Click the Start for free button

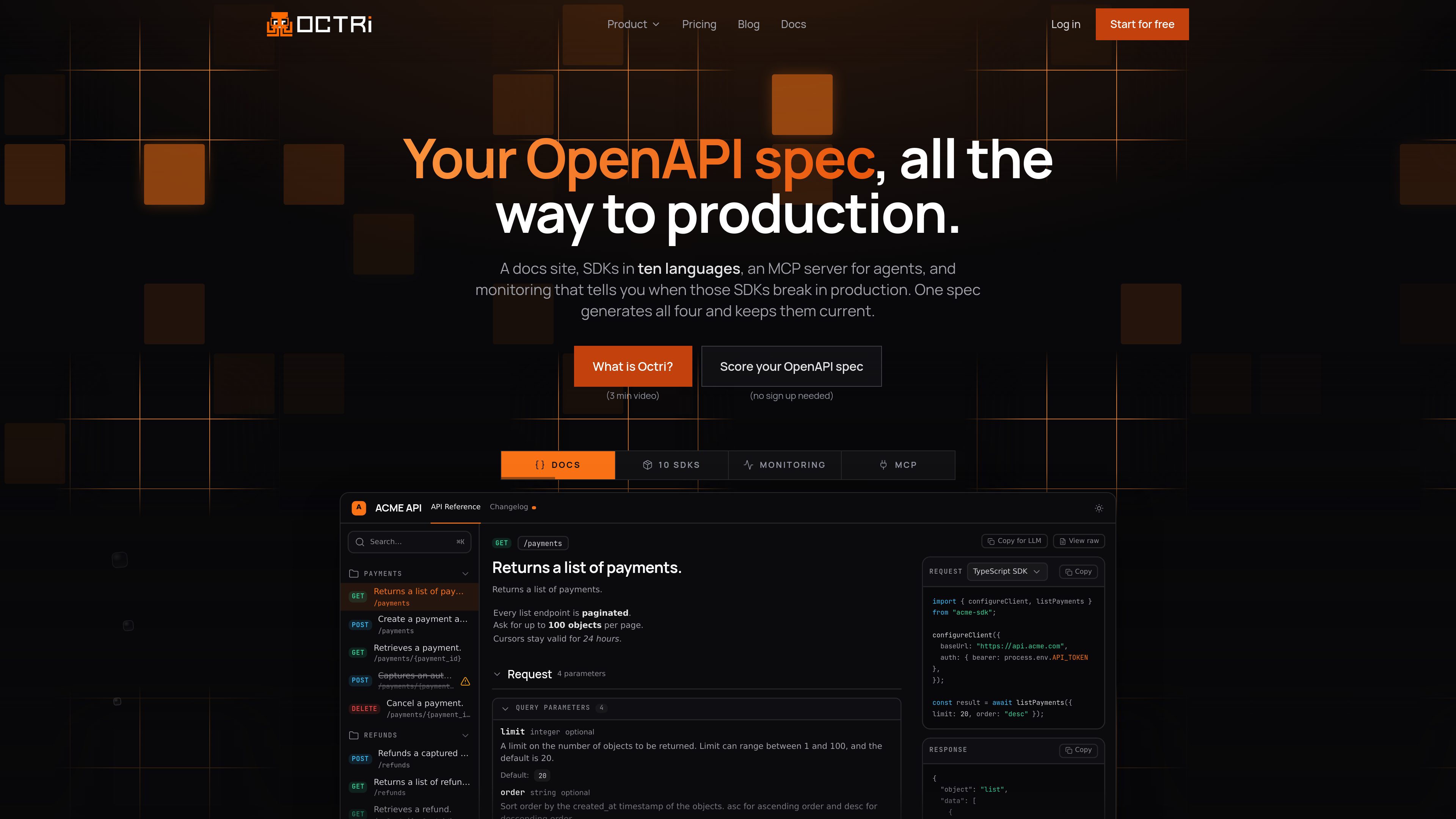pos(1142,24)
